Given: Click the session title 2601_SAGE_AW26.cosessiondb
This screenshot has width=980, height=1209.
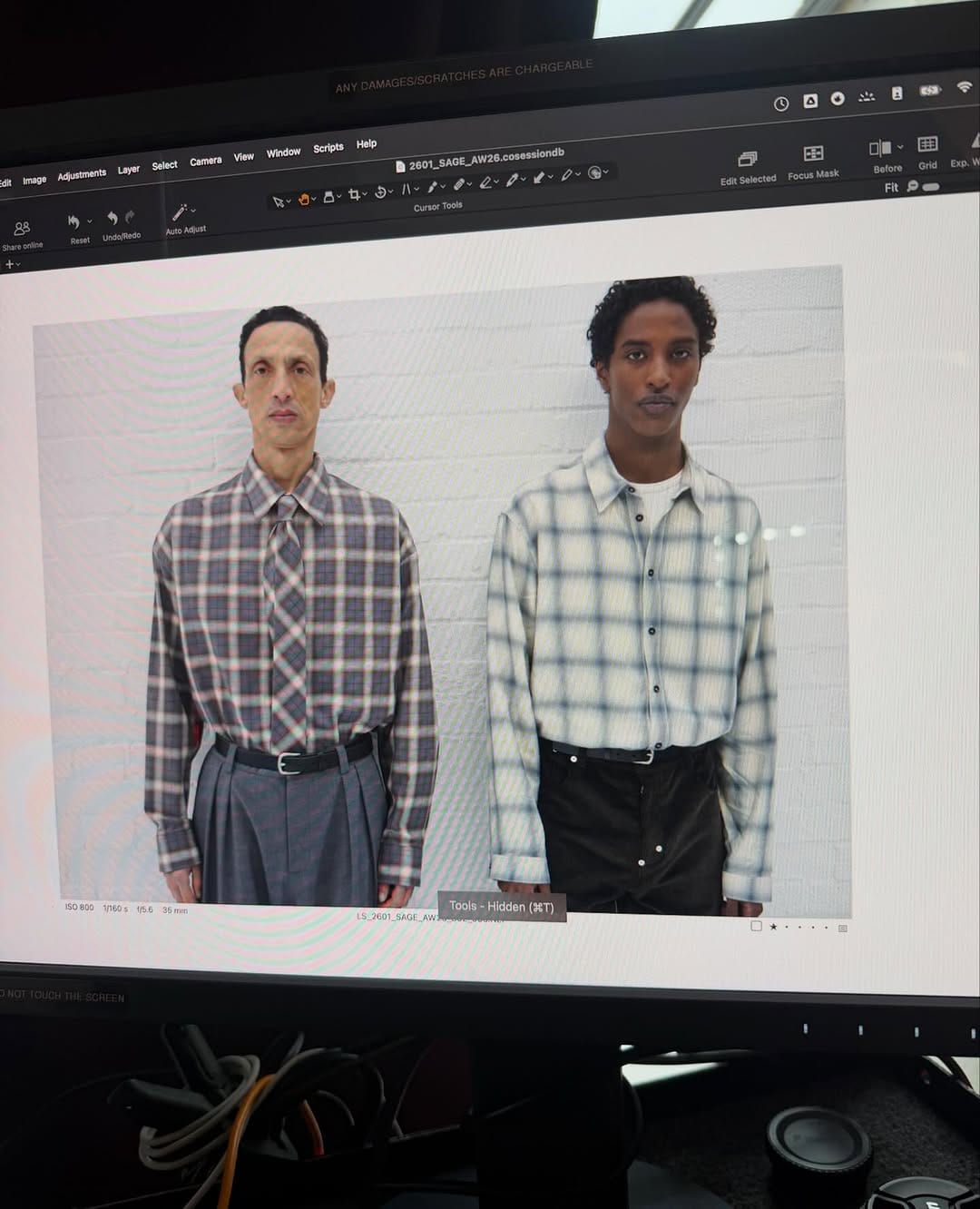Looking at the screenshot, I should pos(486,159).
